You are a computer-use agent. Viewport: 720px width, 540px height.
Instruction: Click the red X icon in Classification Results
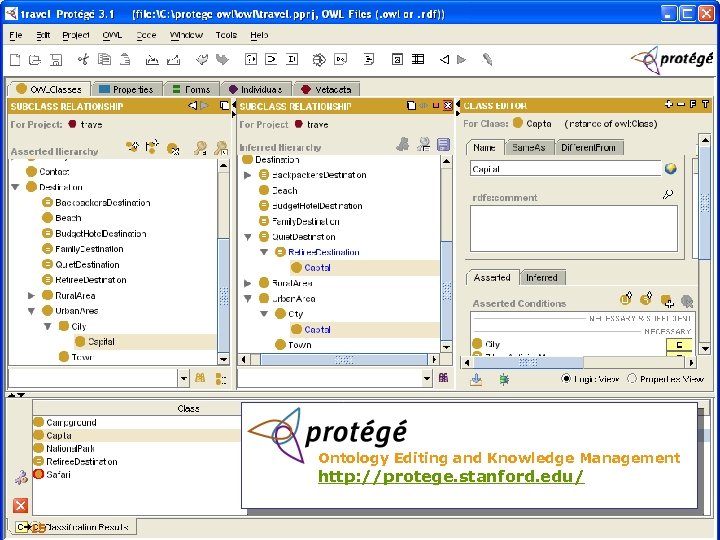[x=20, y=506]
